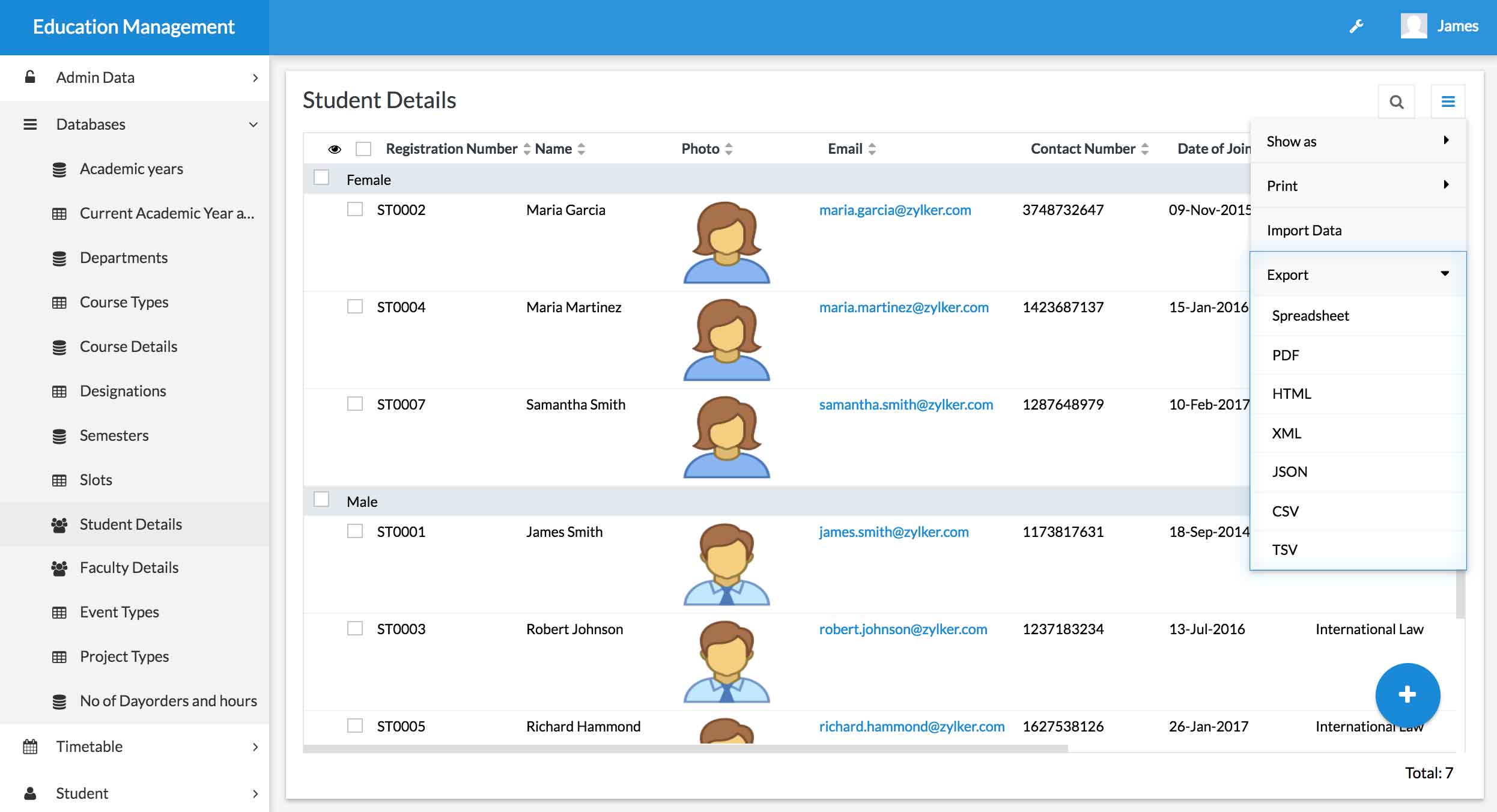Open James user avatar in header
The image size is (1497, 812).
[1413, 26]
